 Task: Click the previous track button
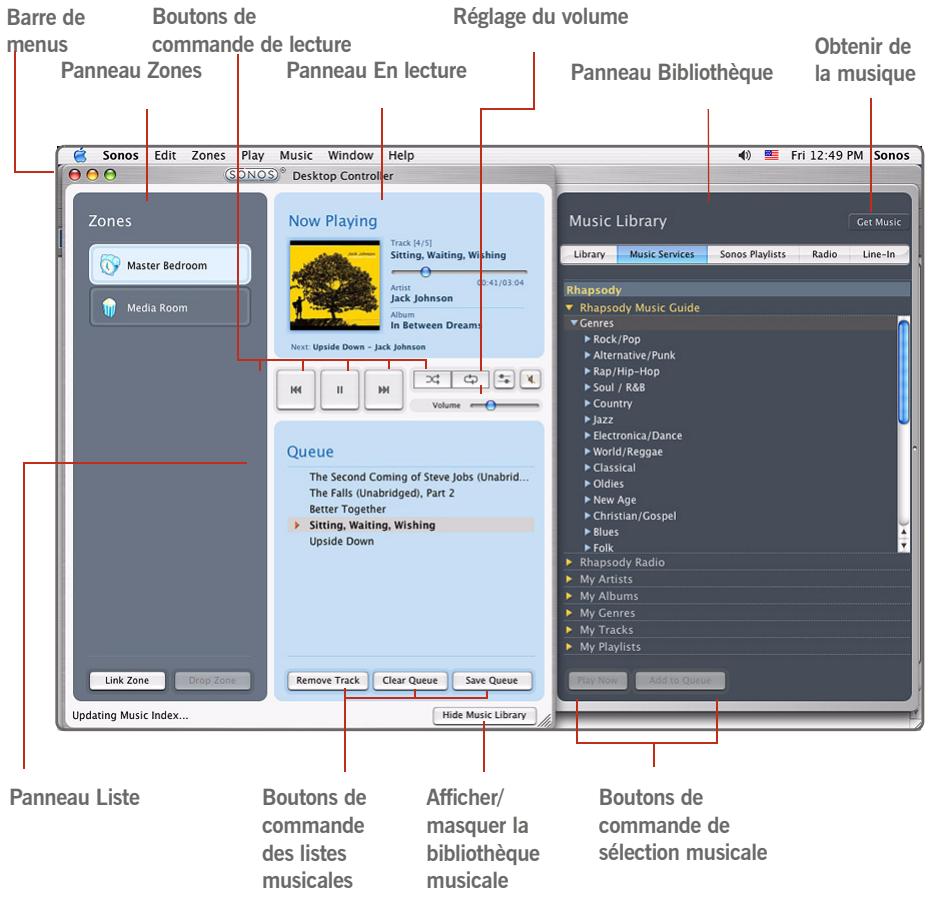pos(296,390)
